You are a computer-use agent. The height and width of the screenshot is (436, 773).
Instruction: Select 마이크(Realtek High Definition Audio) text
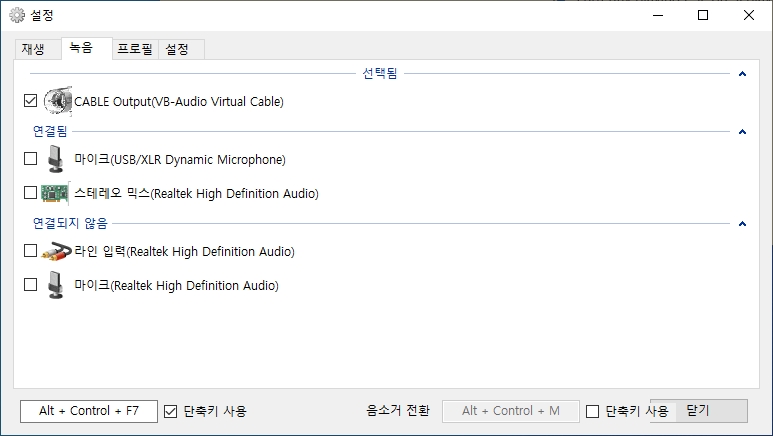click(176, 286)
